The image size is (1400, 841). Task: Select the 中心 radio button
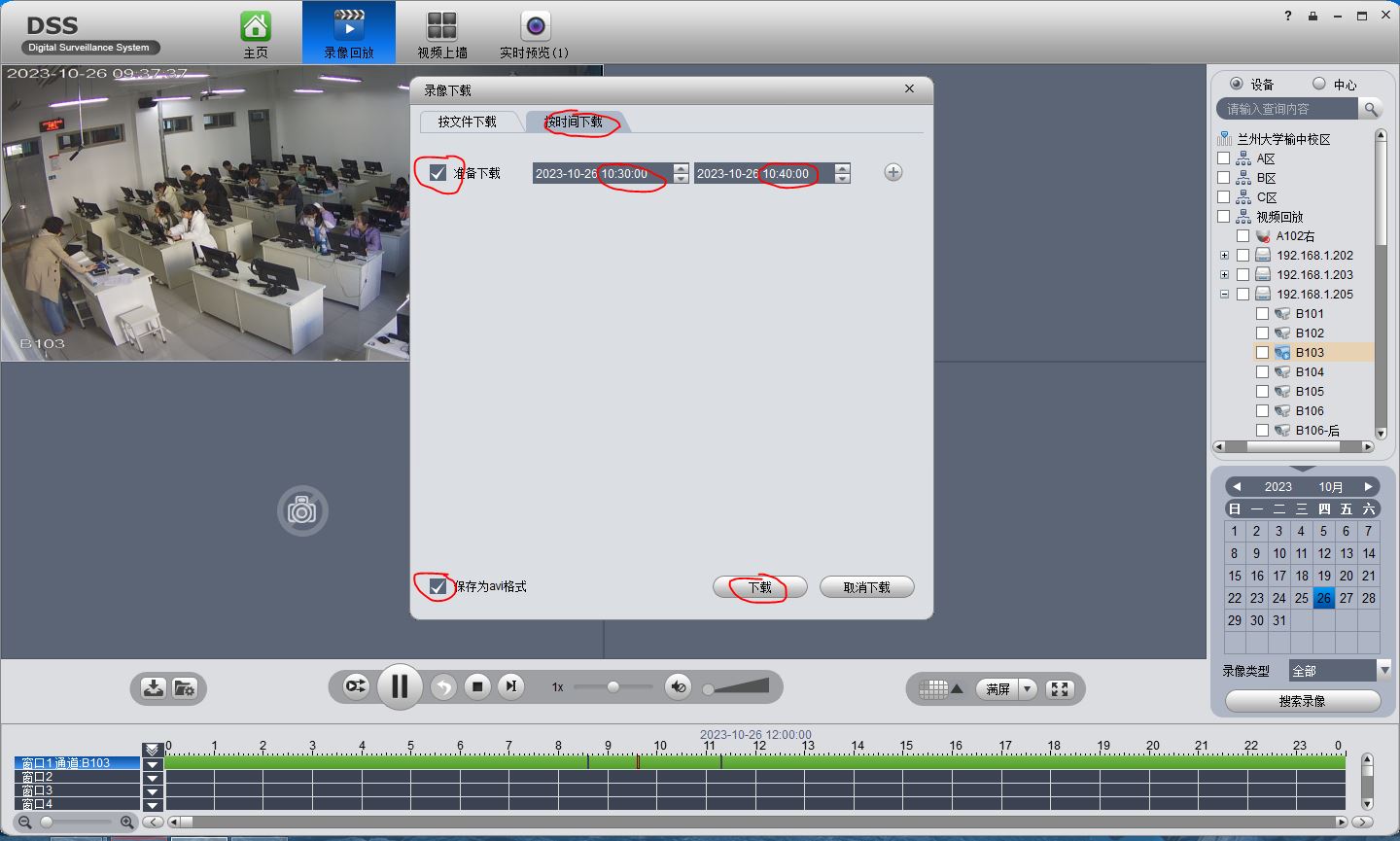click(x=1319, y=84)
